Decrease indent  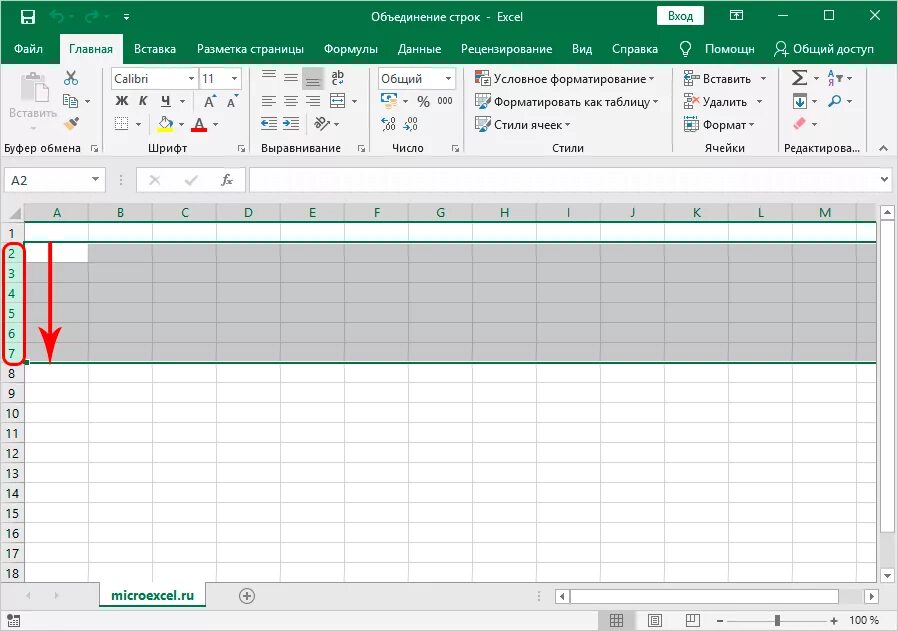pyautogui.click(x=269, y=124)
